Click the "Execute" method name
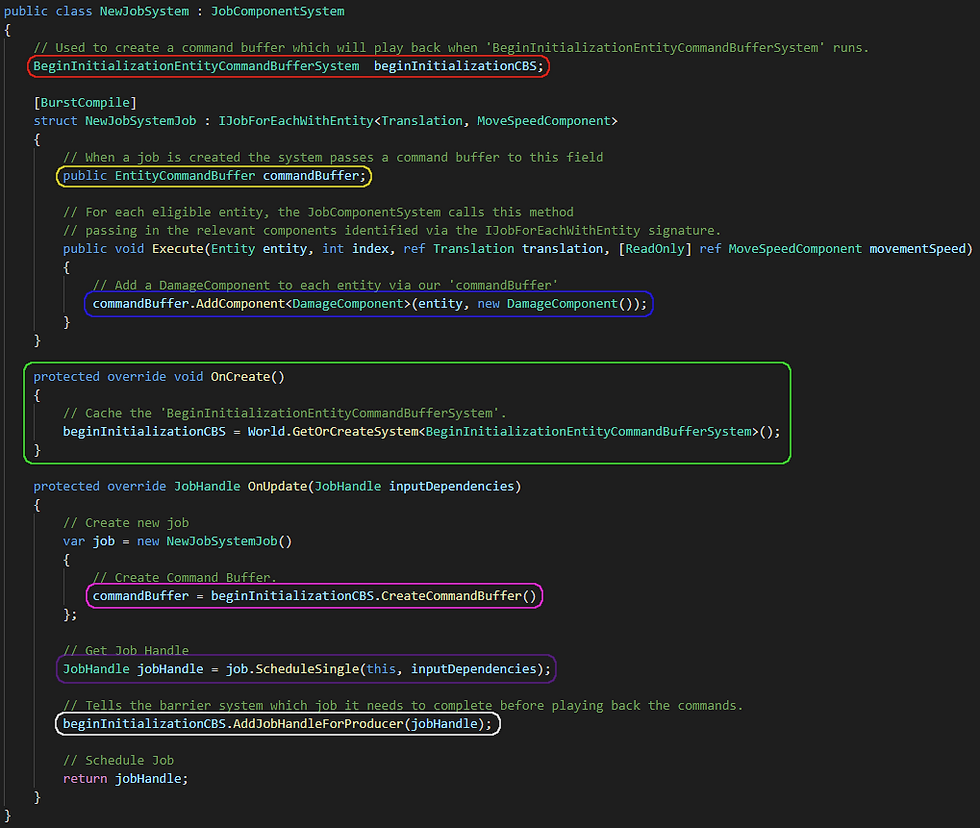Viewport: 980px width, 828px height. (x=178, y=249)
